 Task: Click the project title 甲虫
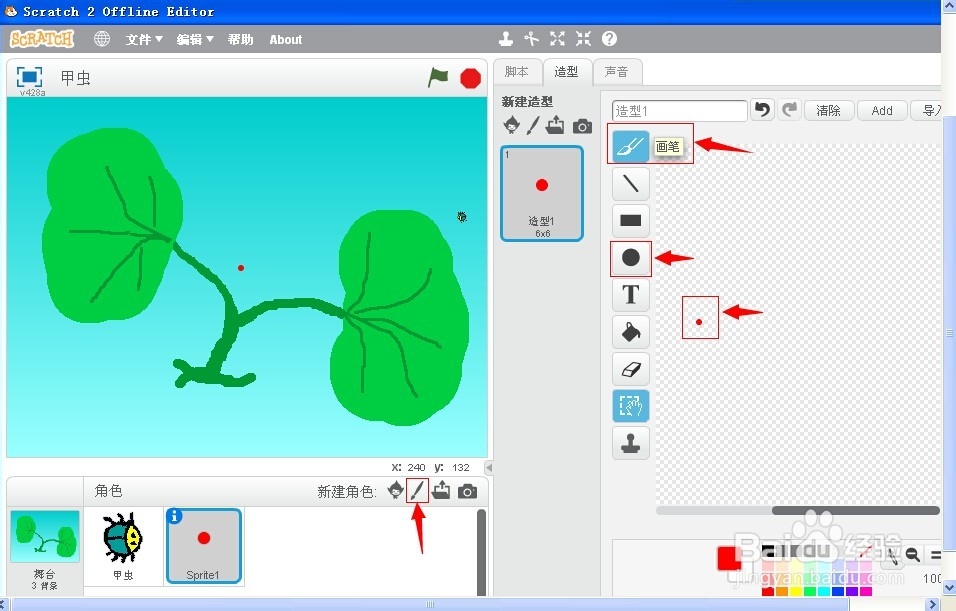pos(76,78)
